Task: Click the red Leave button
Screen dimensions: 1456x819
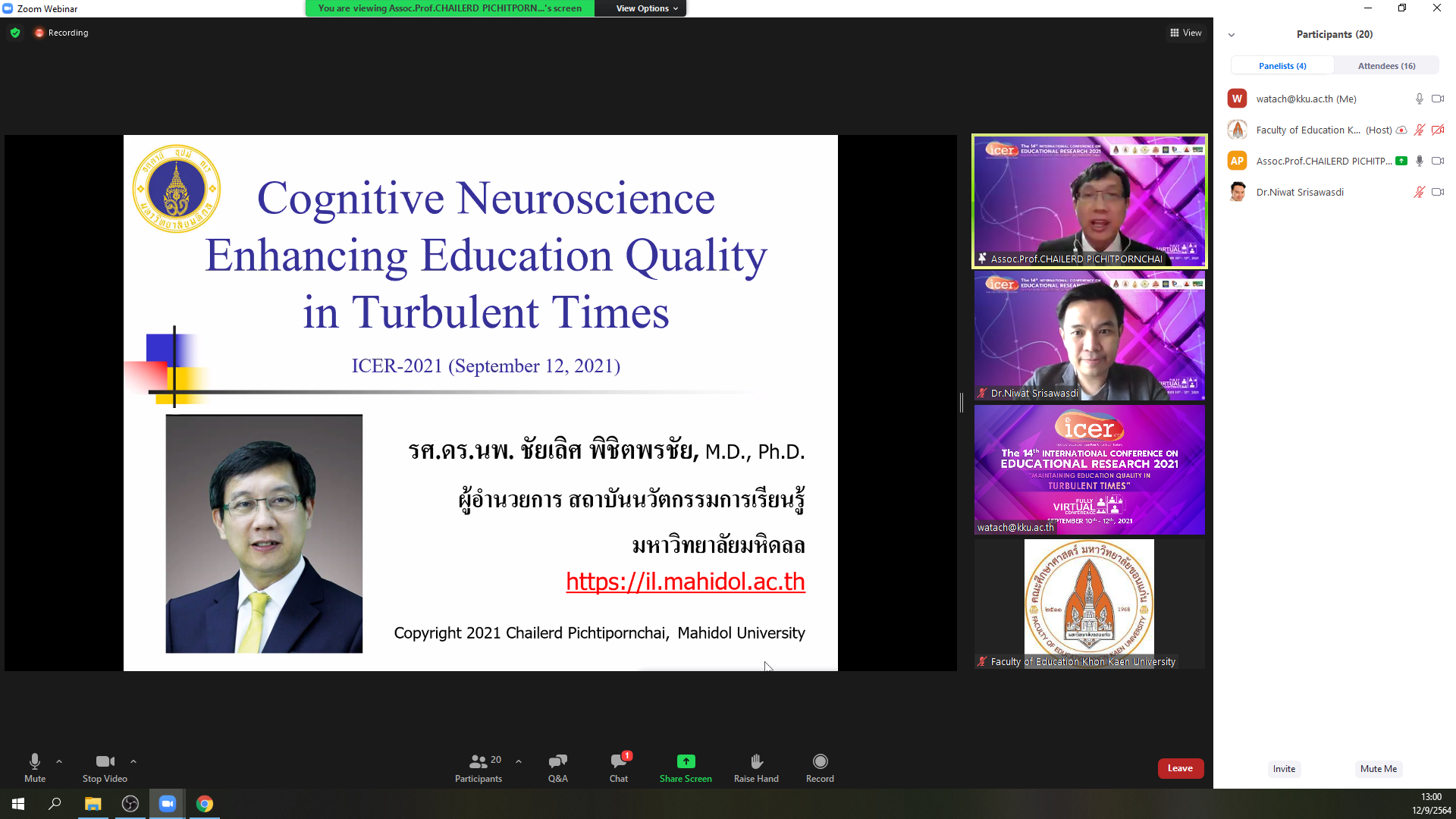Action: [1180, 768]
